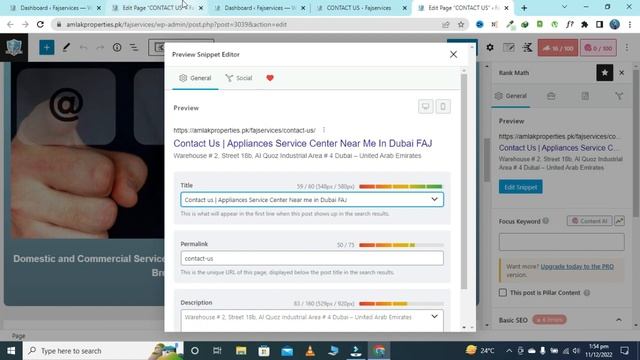Screen dimensions: 640x360
Task: Select General tab in Rank Math sidebar
Action: tap(510, 96)
